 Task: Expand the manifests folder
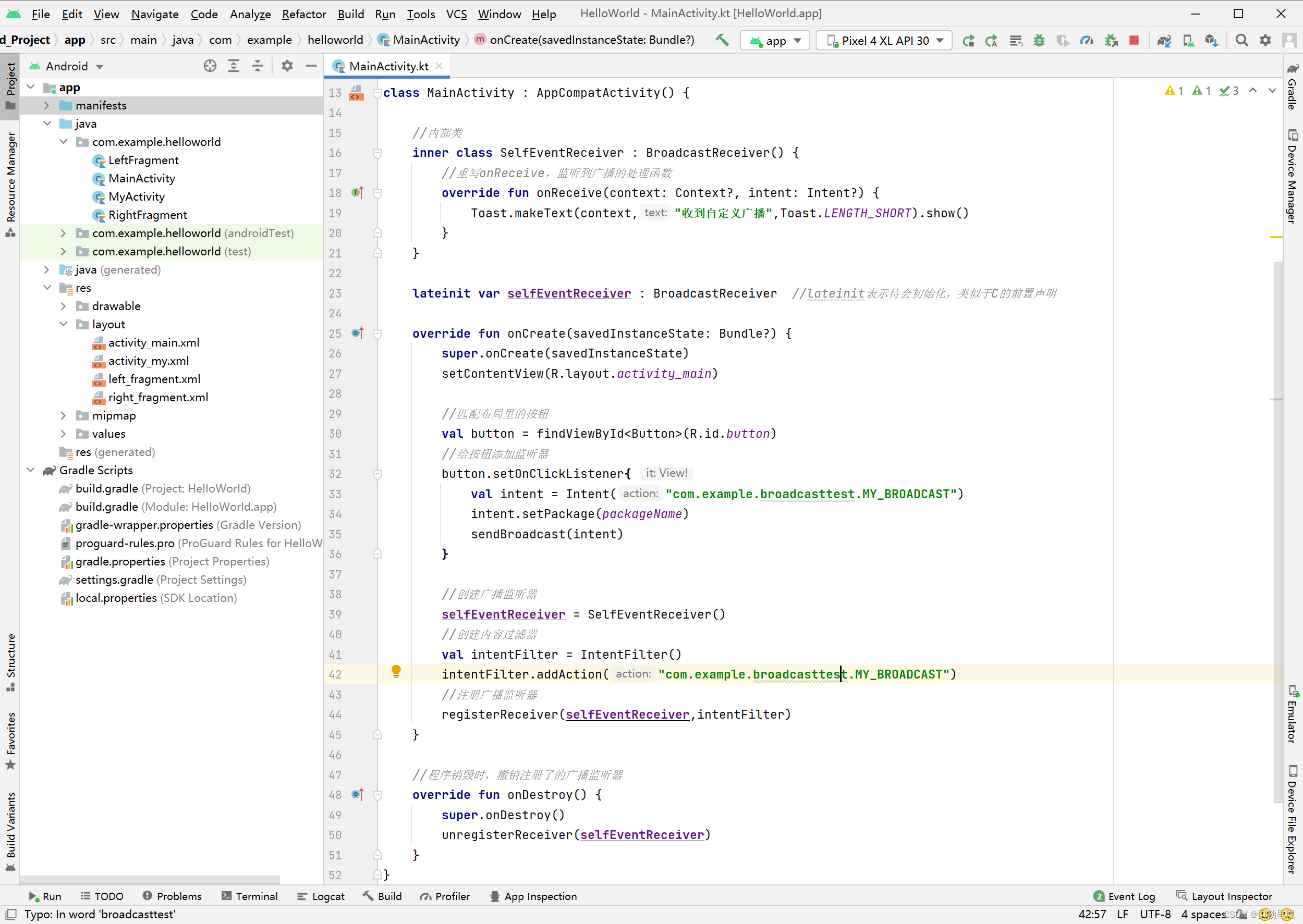coord(47,105)
